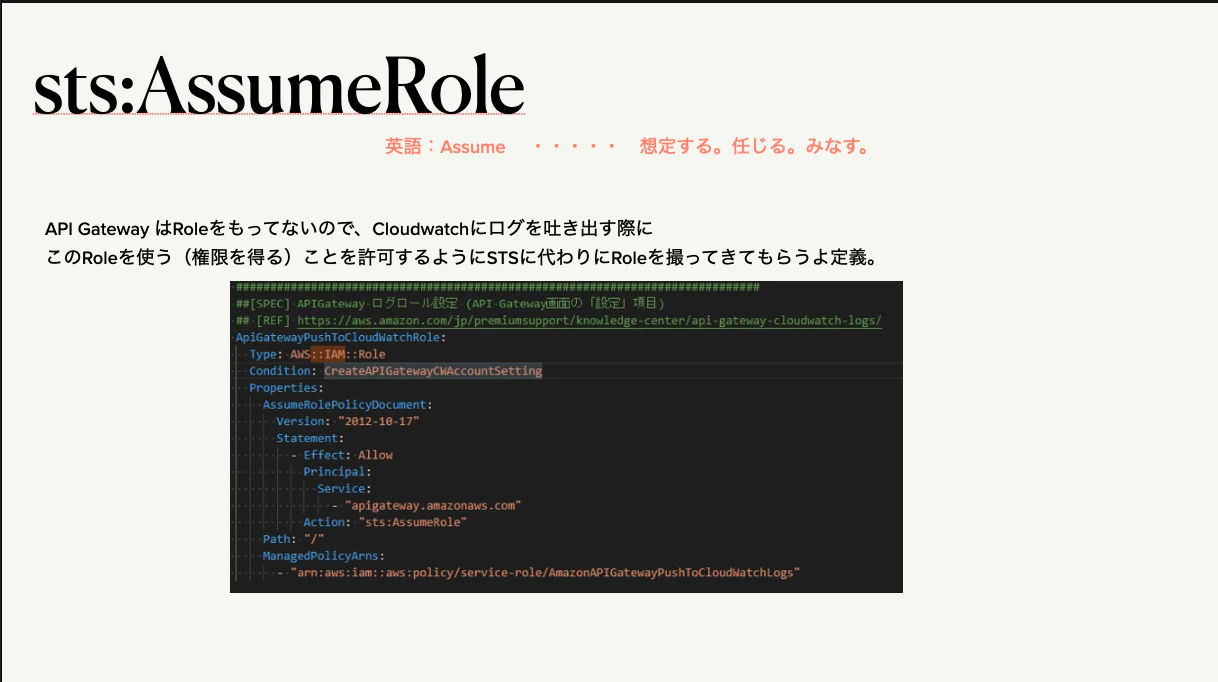
Task: Click the row of # characters atop the code
Action: click(497, 287)
